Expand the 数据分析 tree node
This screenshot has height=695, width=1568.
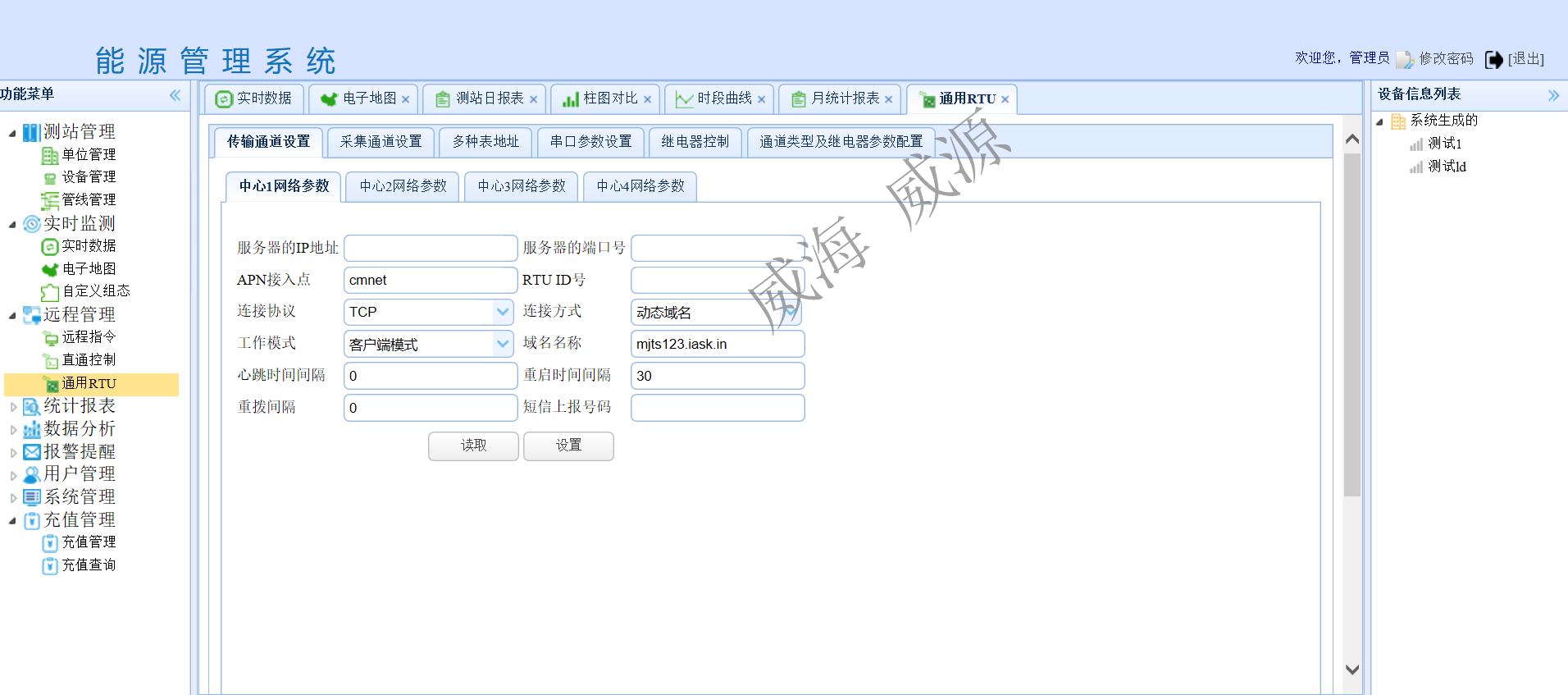(x=12, y=429)
